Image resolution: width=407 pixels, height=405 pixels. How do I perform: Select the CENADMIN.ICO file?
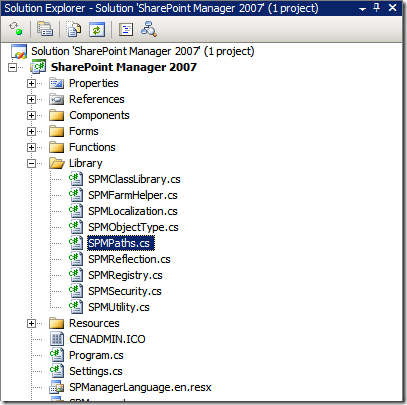coord(107,339)
